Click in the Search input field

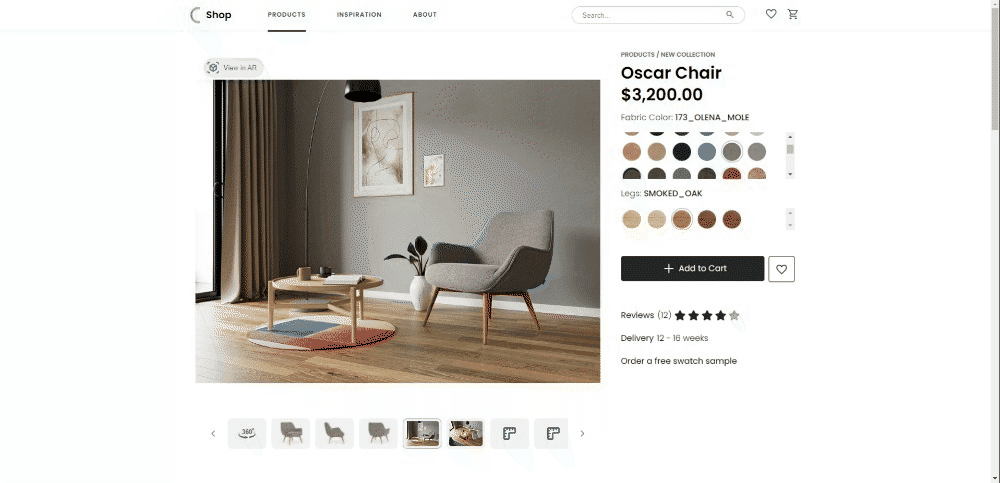pyautogui.click(x=652, y=15)
